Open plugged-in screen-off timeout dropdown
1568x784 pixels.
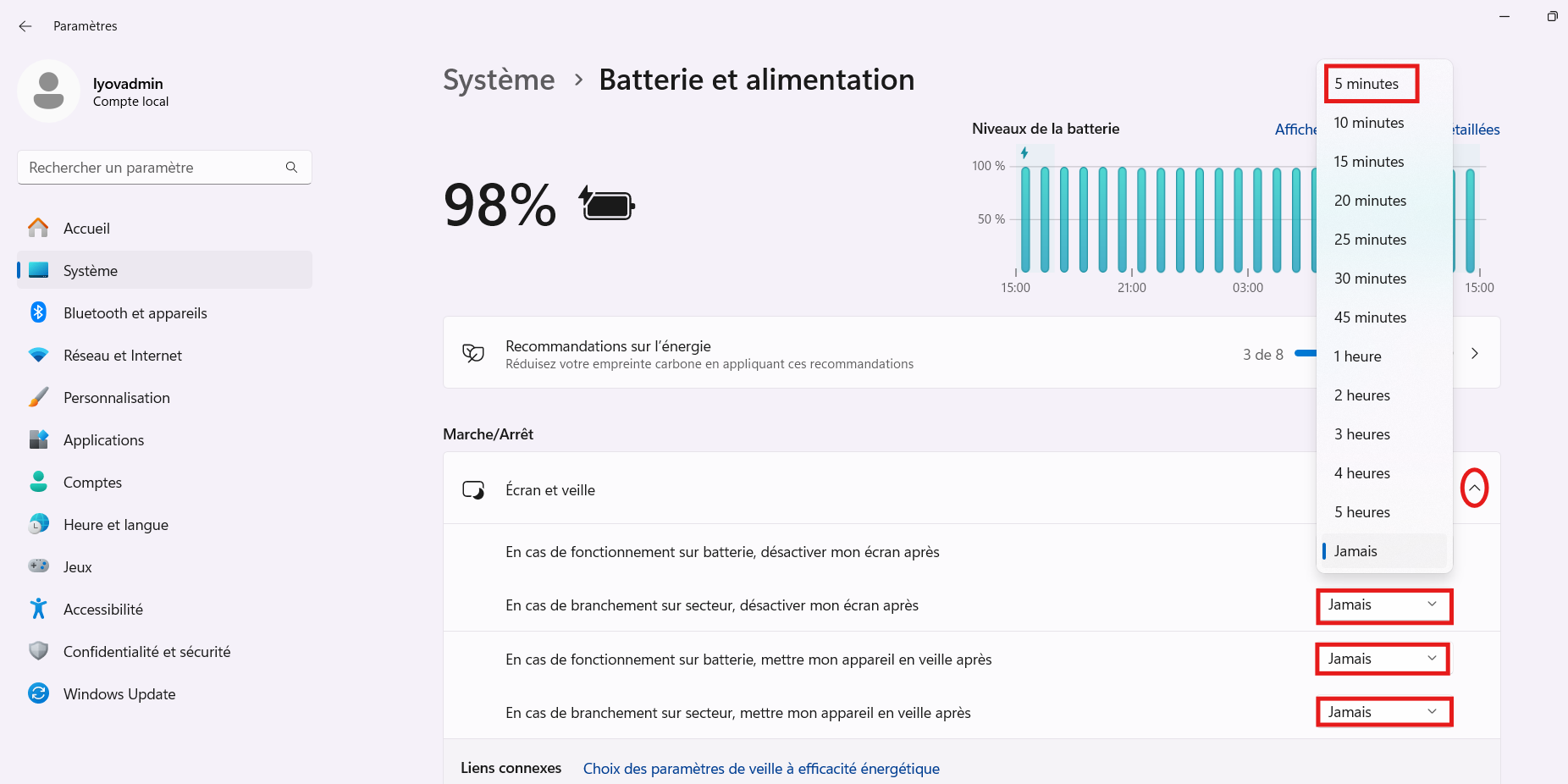[1383, 605]
